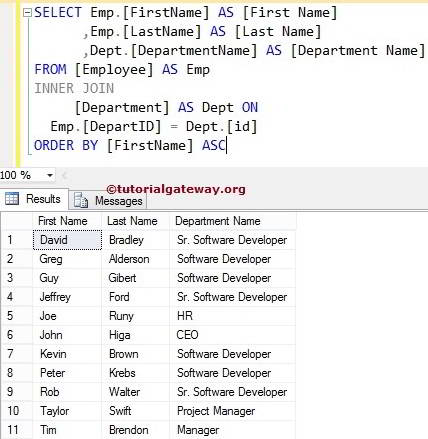
Task: Select the Gibert cell
Action: tap(136, 278)
